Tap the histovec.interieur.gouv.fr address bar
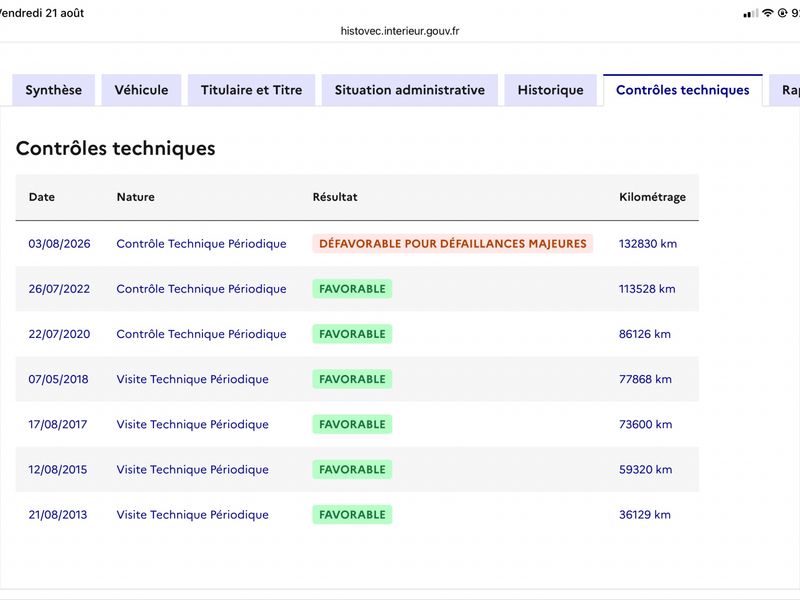The image size is (800, 600). click(x=400, y=31)
